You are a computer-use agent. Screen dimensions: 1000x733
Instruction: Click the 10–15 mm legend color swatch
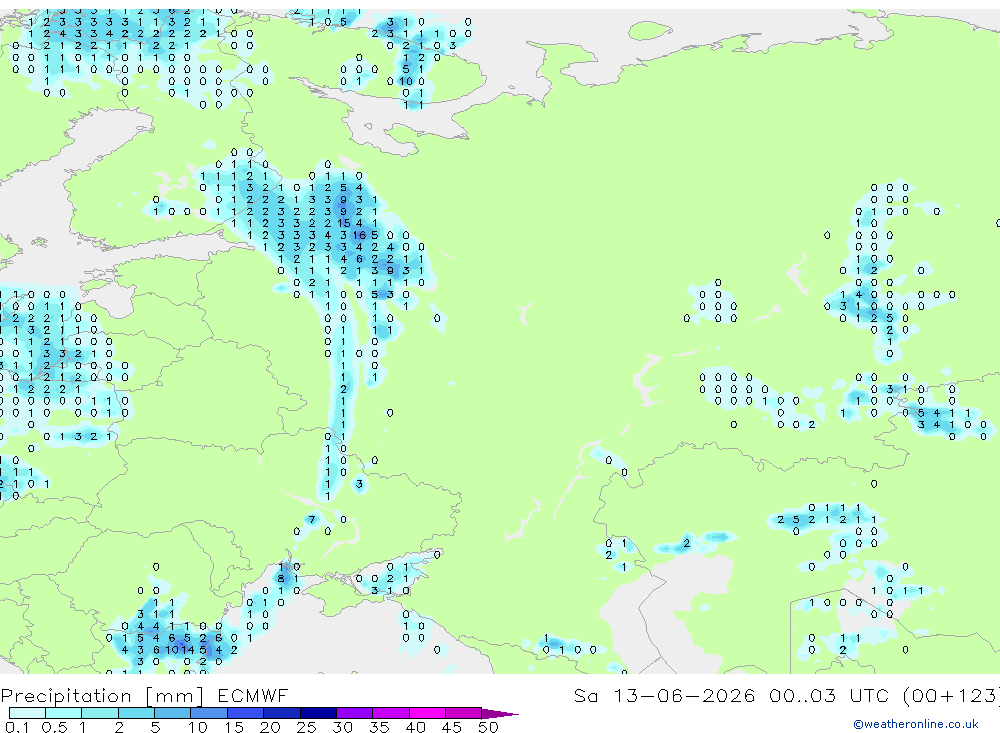[209, 713]
